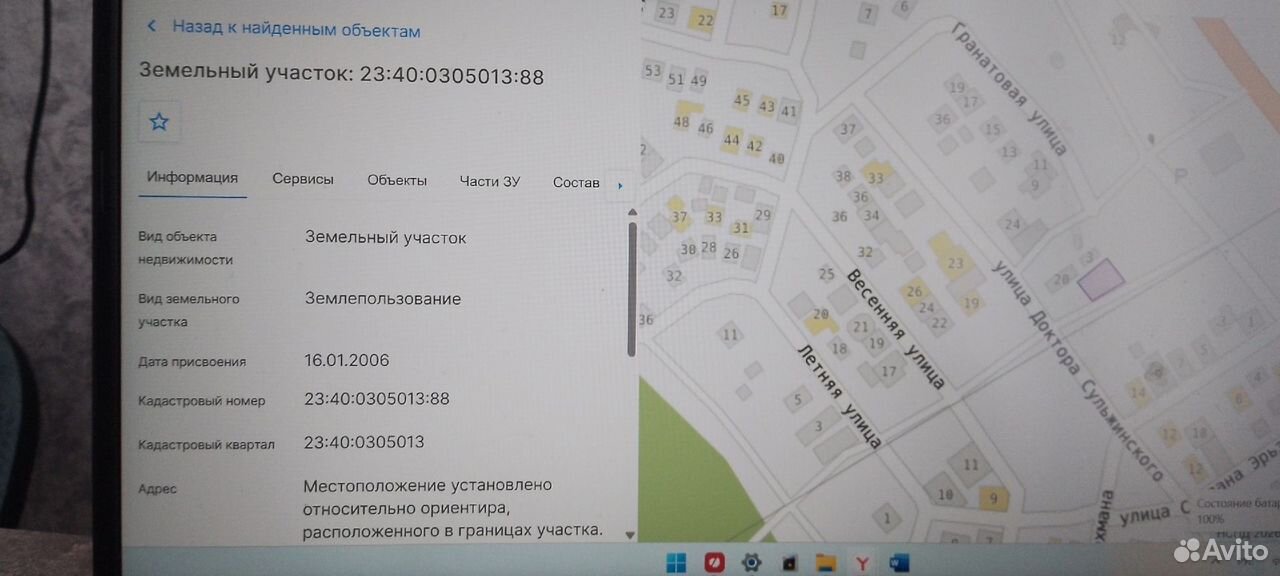
Task: Go back using the left chevron arrow
Action: (x=152, y=27)
